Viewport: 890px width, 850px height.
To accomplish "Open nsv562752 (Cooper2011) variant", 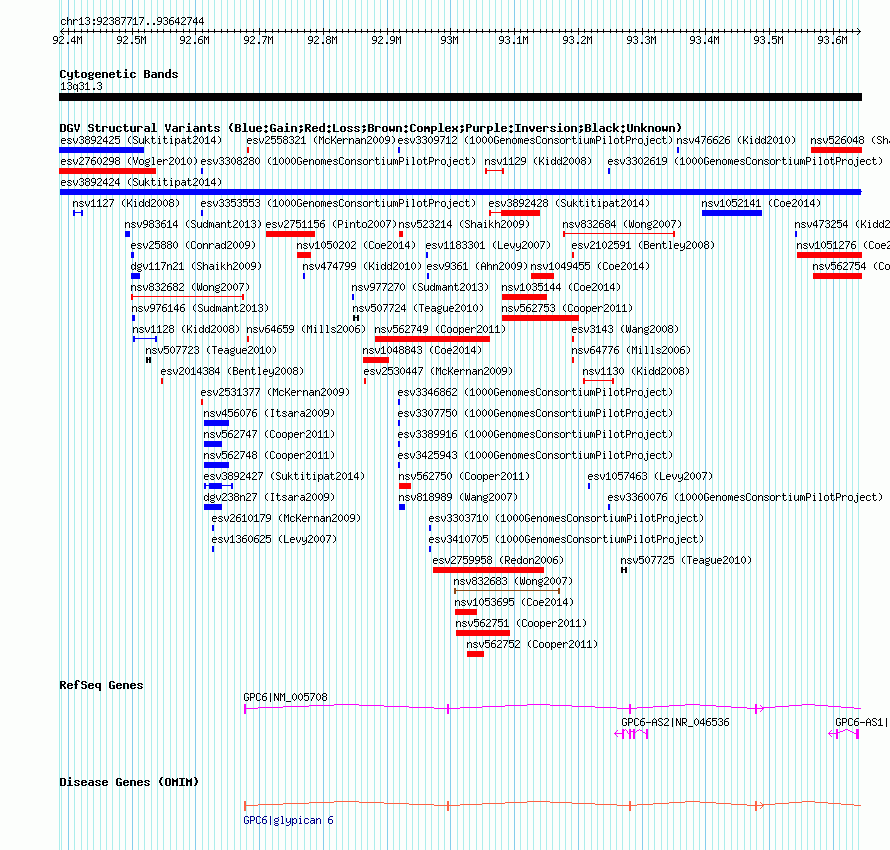I will click(x=532, y=644).
